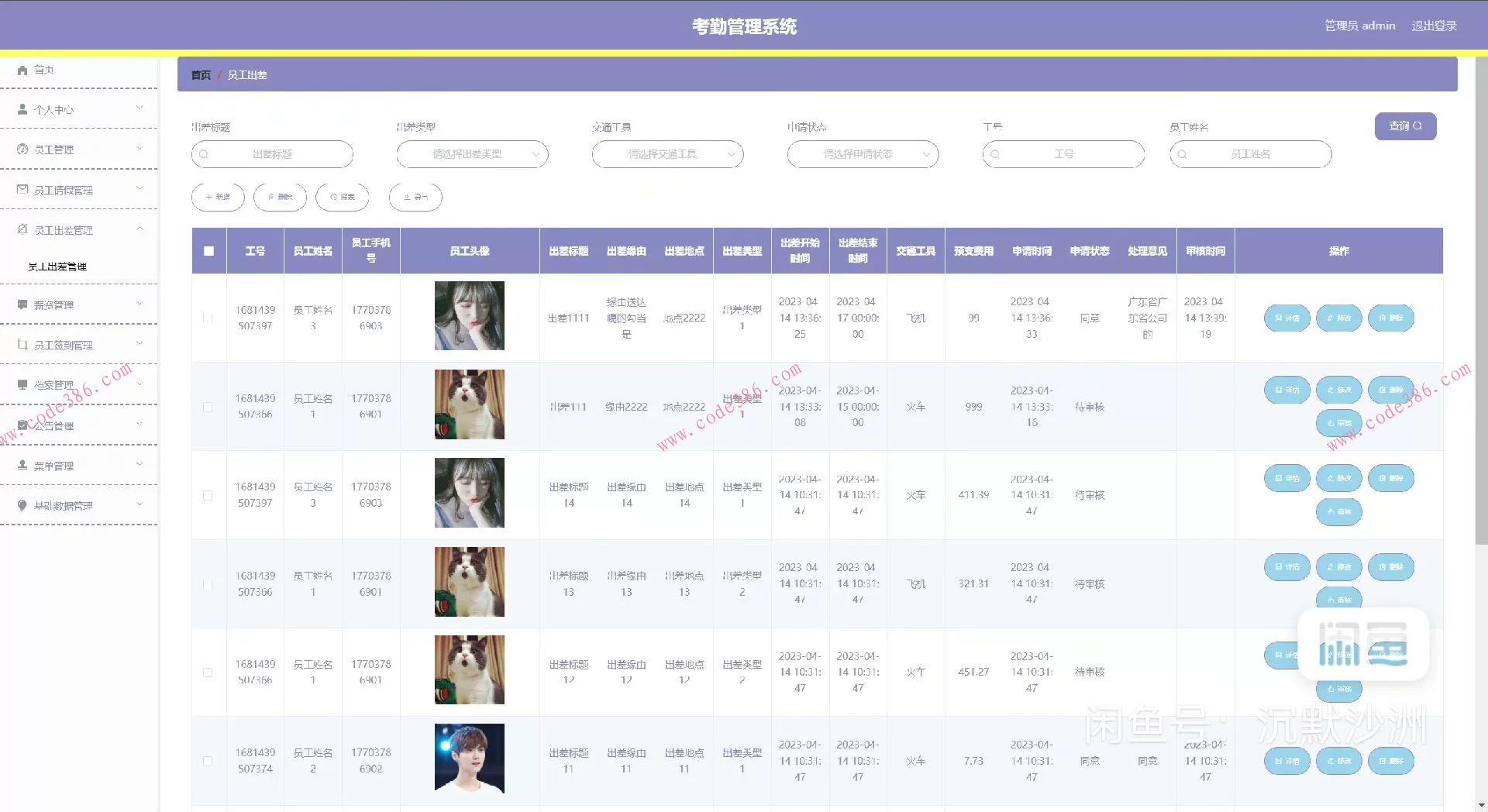Check the box for the 出差标题11 row

[x=208, y=761]
